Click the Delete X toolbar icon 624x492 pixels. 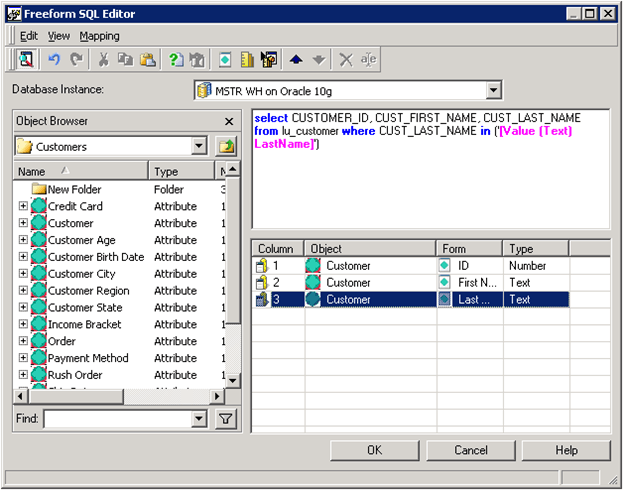click(x=346, y=60)
